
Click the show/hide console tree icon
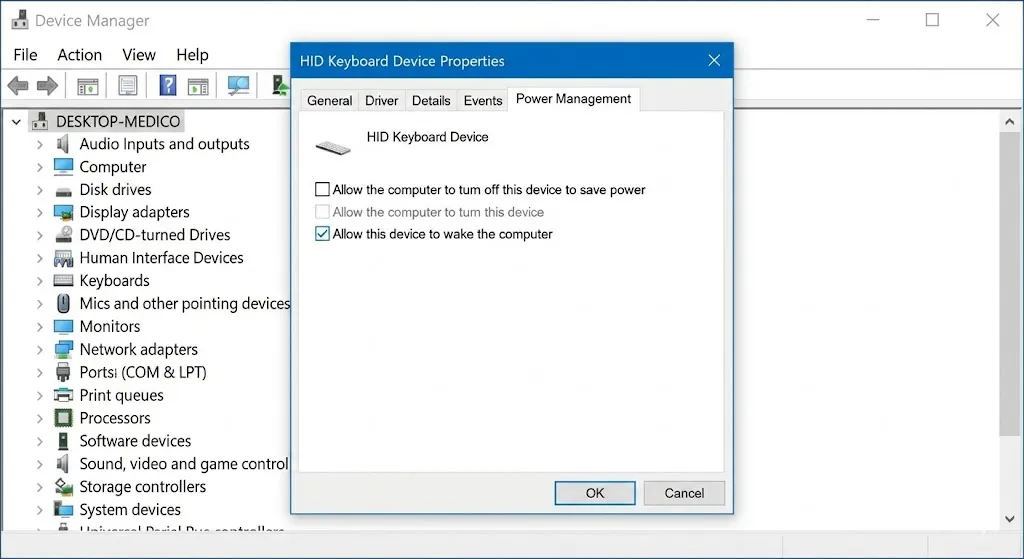[x=88, y=86]
